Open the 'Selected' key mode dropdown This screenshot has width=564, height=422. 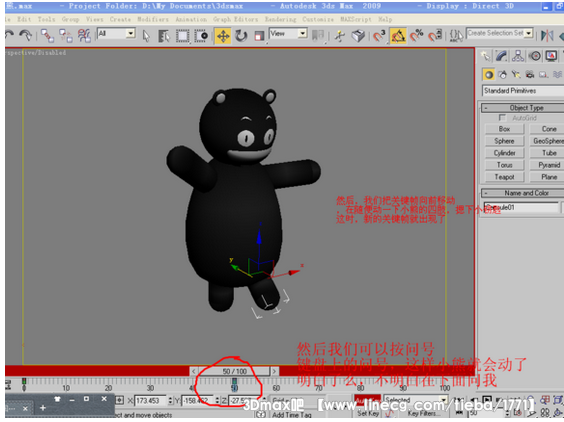415,400
